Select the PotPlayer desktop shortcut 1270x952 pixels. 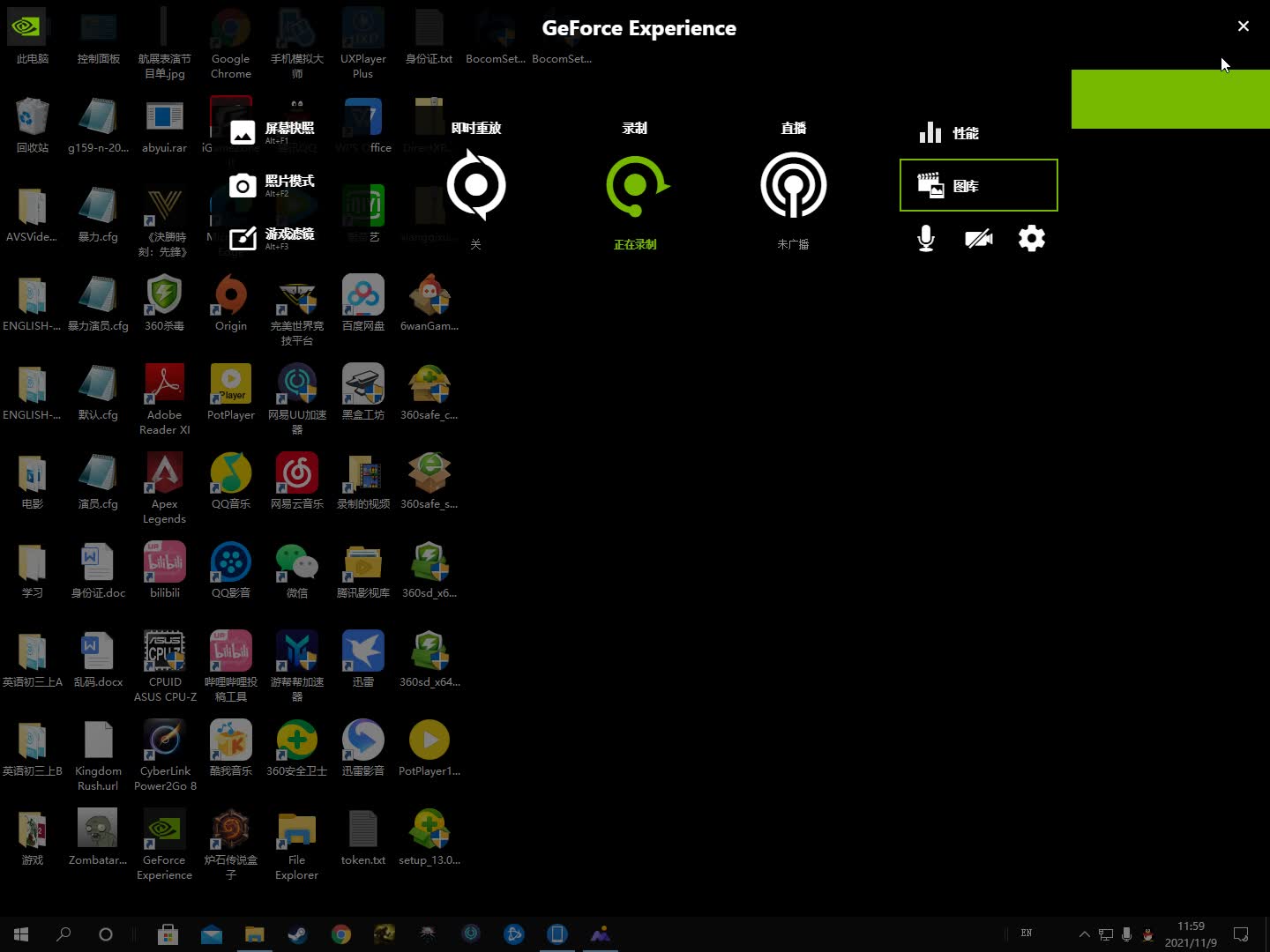pyautogui.click(x=231, y=392)
